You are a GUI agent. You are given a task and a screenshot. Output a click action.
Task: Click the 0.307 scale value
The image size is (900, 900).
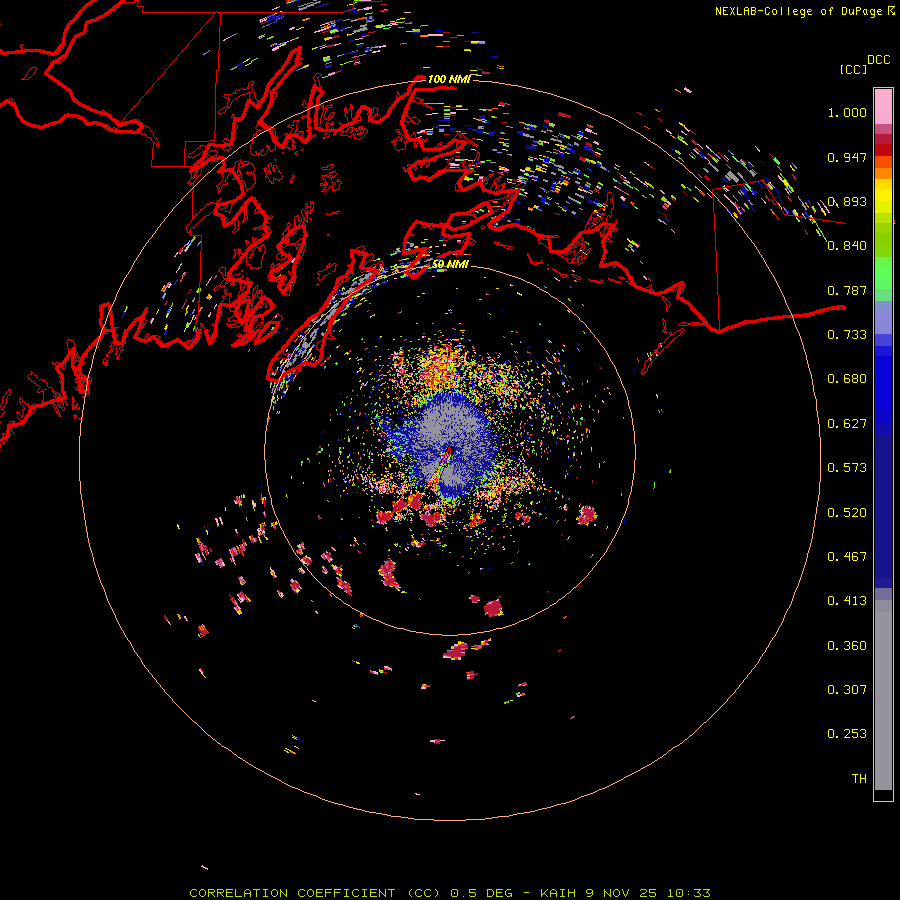[847, 689]
